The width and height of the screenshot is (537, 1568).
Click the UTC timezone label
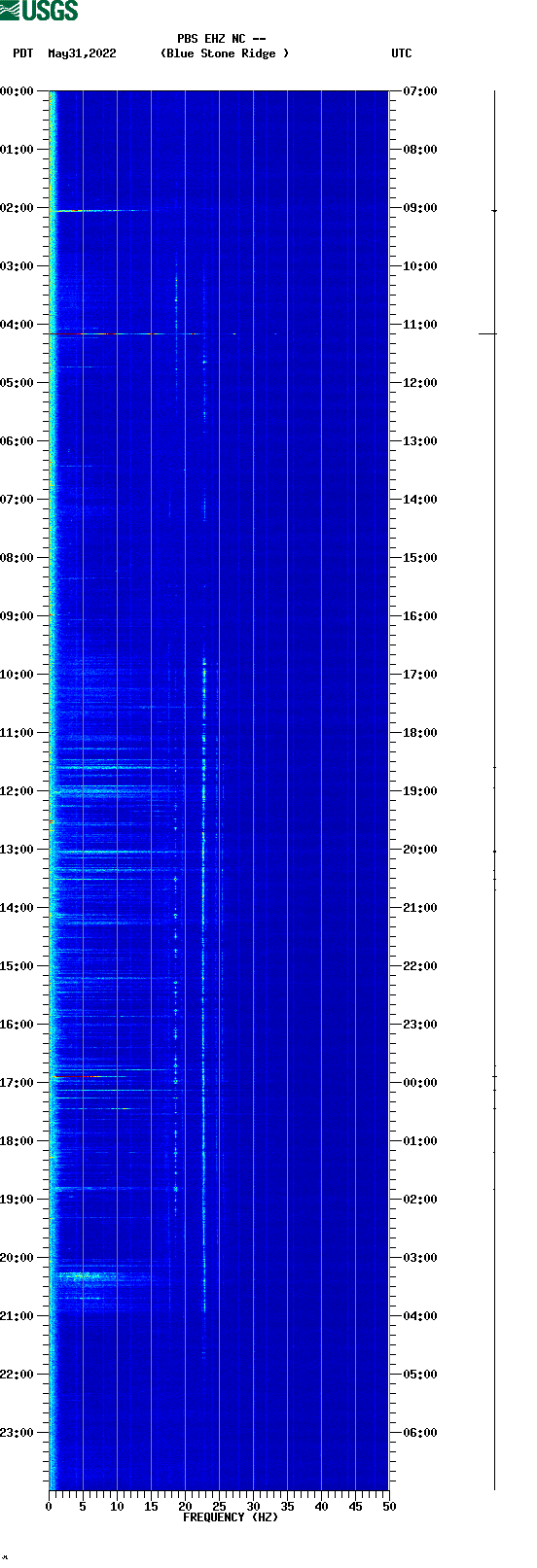pyautogui.click(x=402, y=53)
